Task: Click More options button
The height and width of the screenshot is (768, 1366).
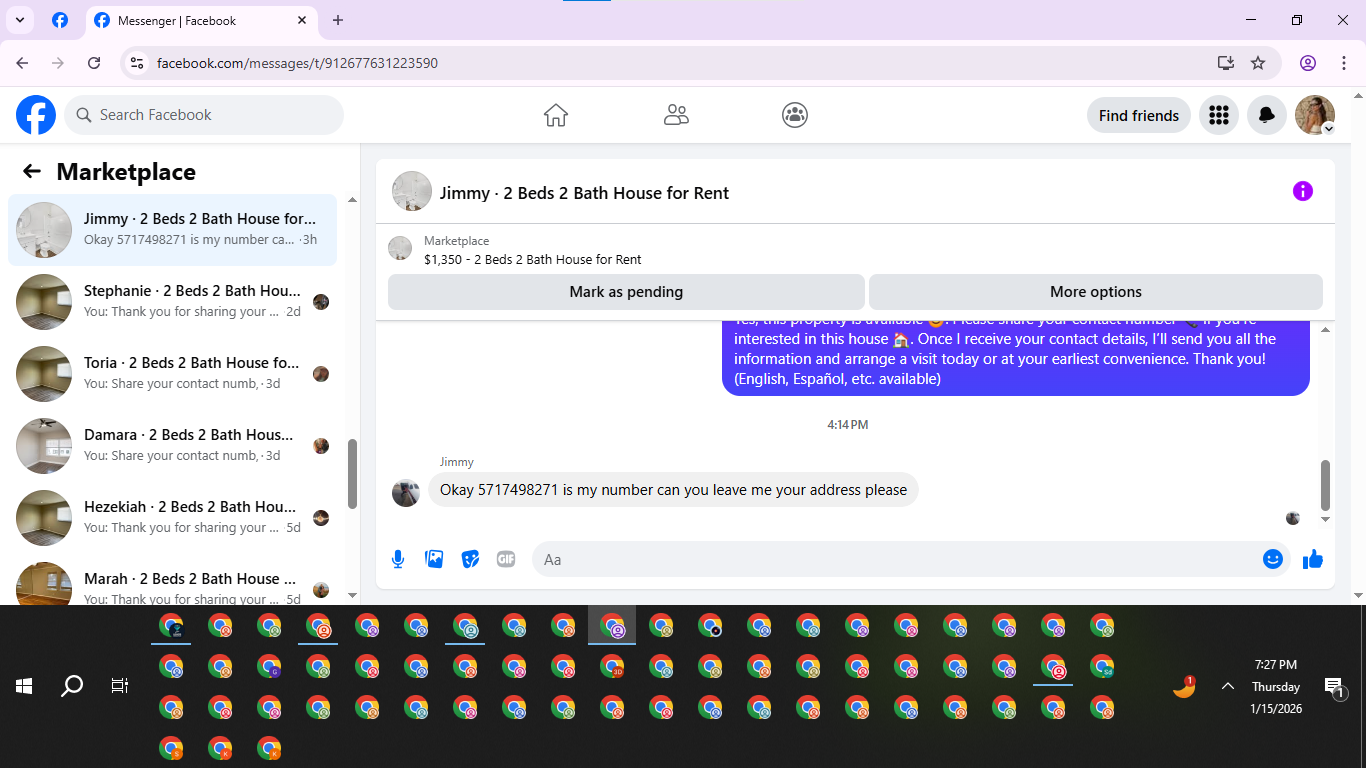Action: pos(1096,292)
